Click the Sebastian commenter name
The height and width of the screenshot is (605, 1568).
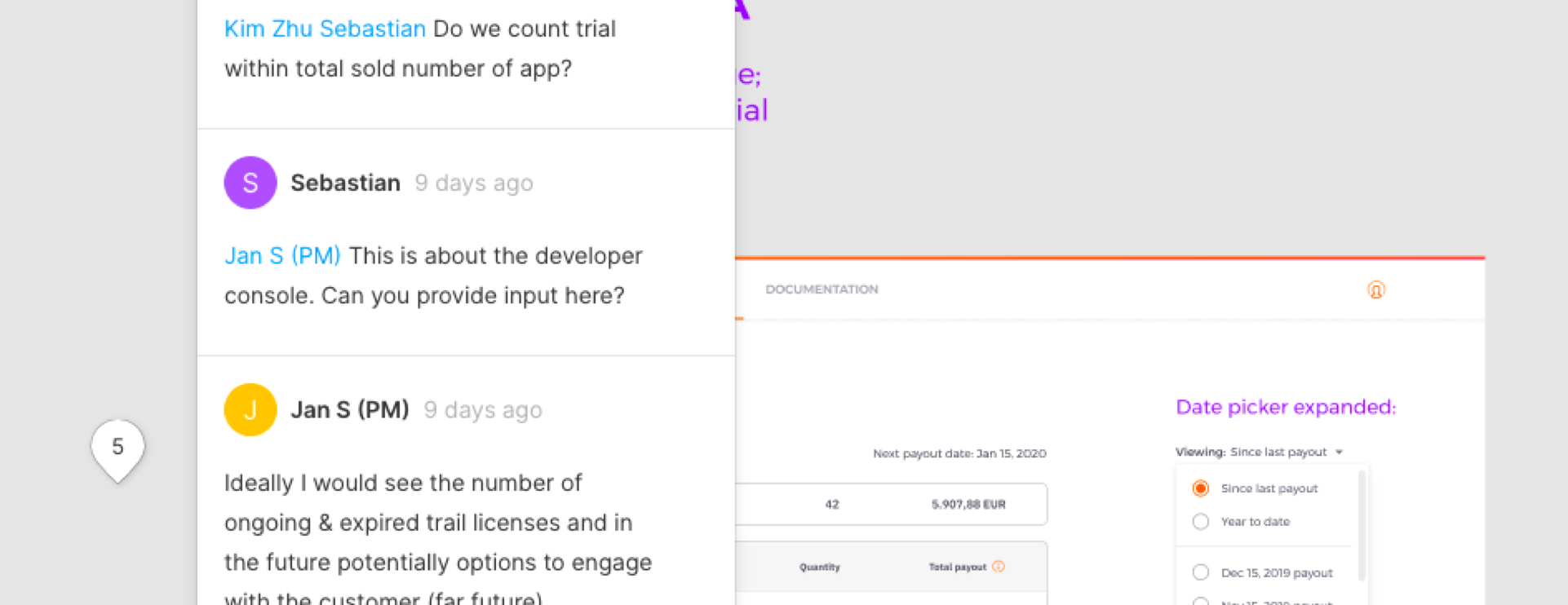point(345,183)
